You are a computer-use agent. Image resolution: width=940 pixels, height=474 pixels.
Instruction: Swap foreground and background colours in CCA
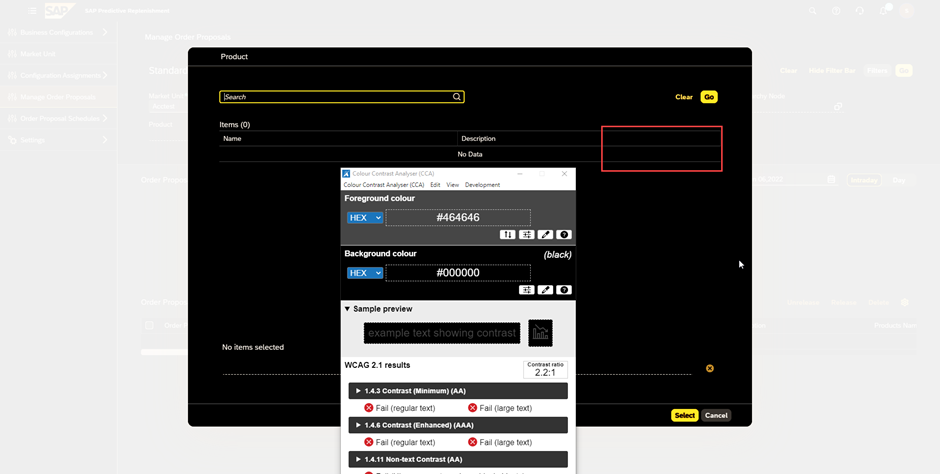(508, 235)
